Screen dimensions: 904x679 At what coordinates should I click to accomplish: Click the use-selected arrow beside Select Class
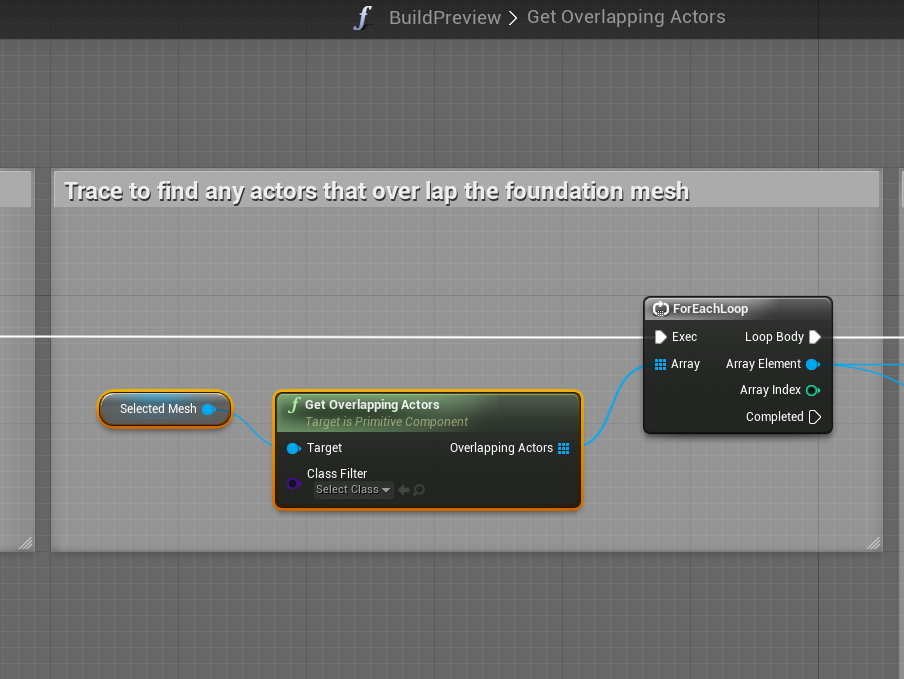click(403, 490)
